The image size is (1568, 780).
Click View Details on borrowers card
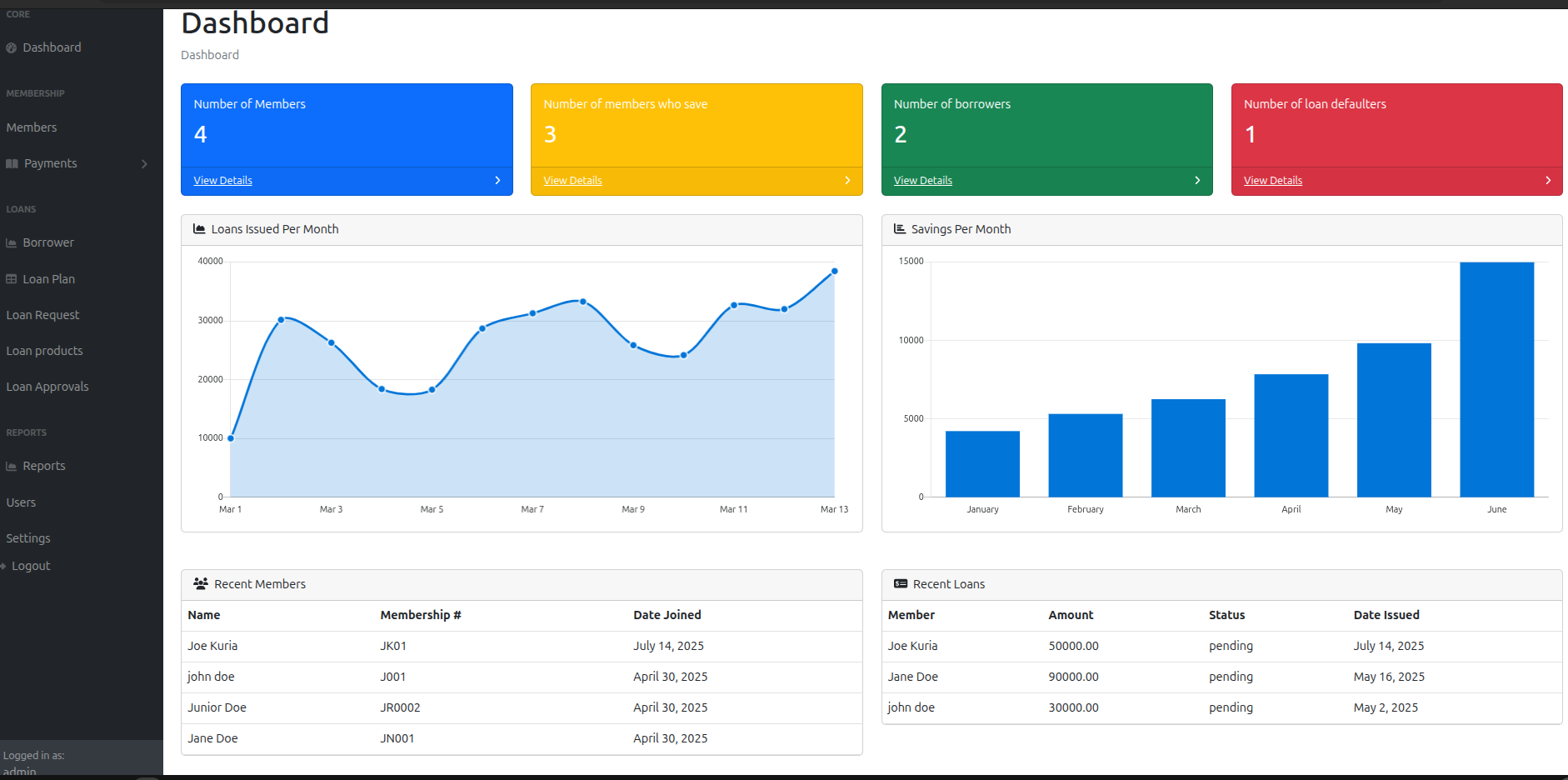[x=922, y=180]
